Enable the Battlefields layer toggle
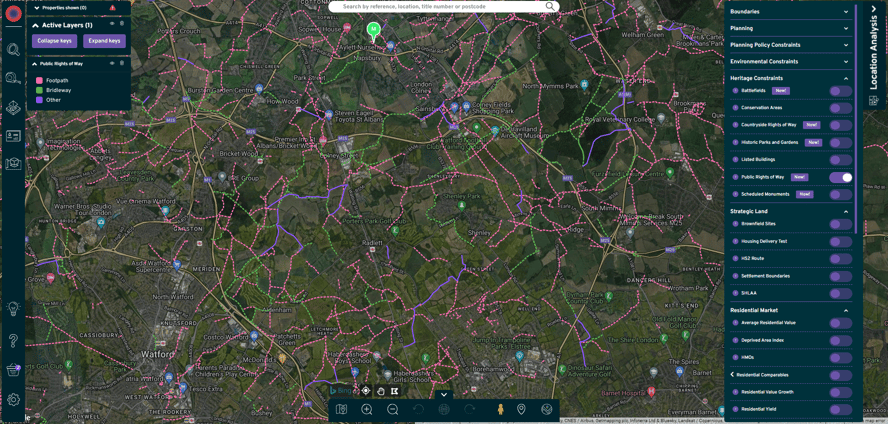The width and height of the screenshot is (888, 424). (x=840, y=91)
